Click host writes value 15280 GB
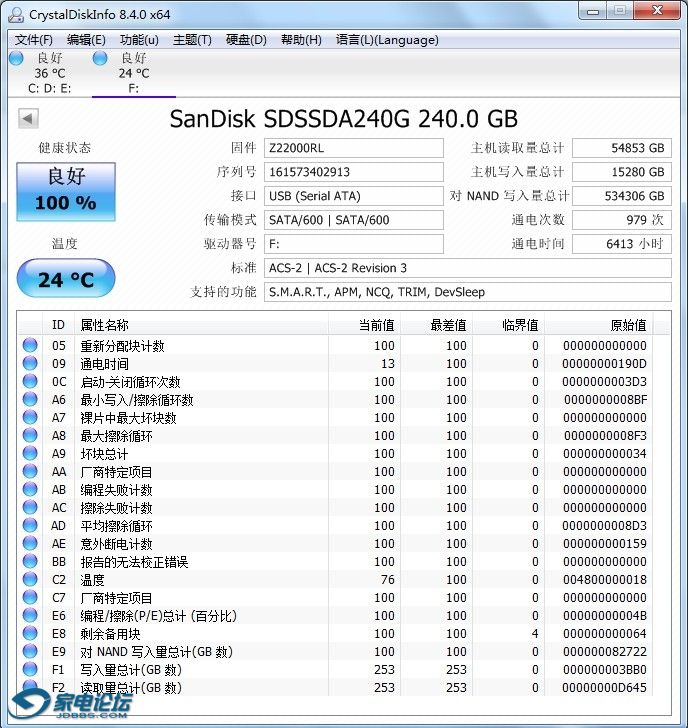688x728 pixels. pyautogui.click(x=622, y=172)
